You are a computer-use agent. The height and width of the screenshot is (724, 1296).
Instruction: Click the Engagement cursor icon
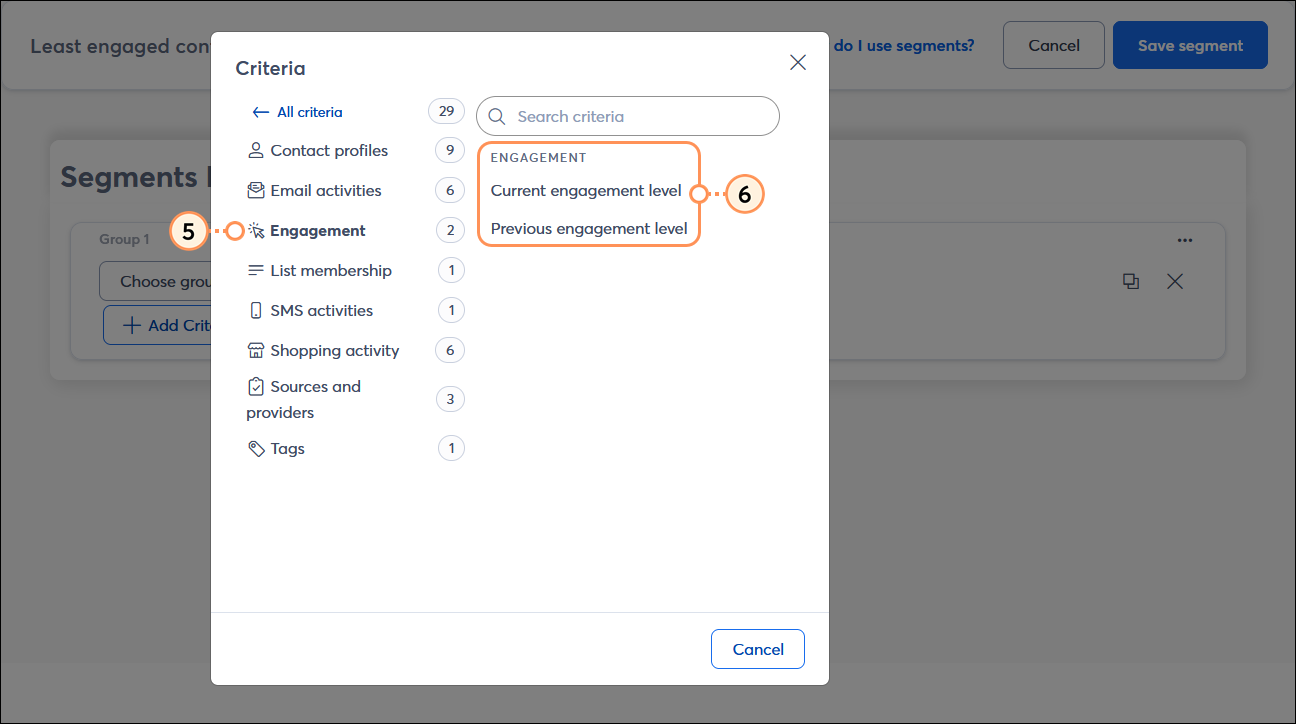[x=256, y=230]
